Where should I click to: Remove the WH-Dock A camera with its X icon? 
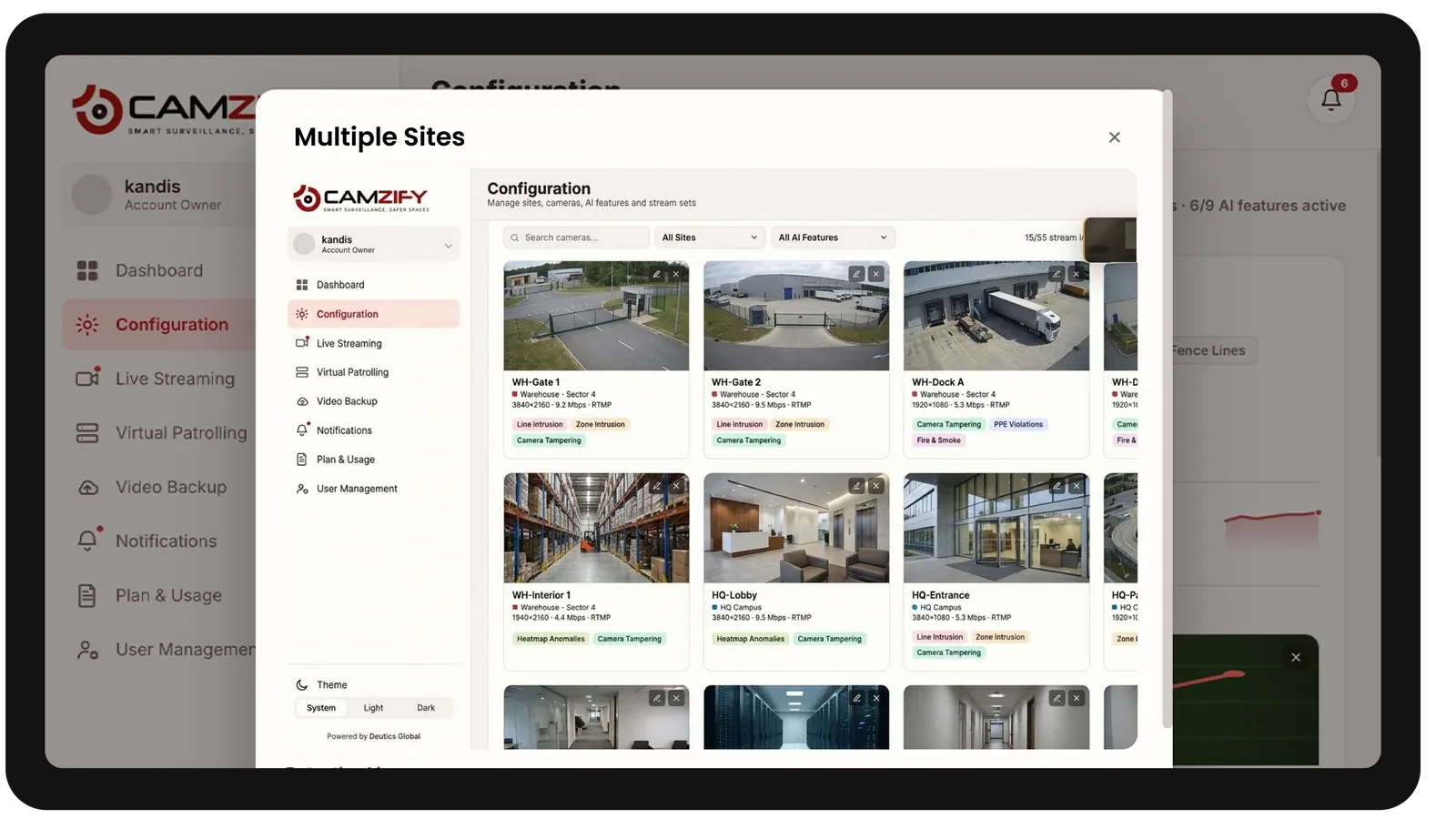[1077, 274]
